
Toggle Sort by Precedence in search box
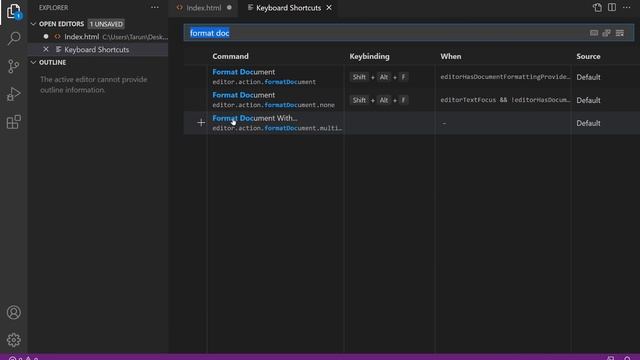point(607,33)
